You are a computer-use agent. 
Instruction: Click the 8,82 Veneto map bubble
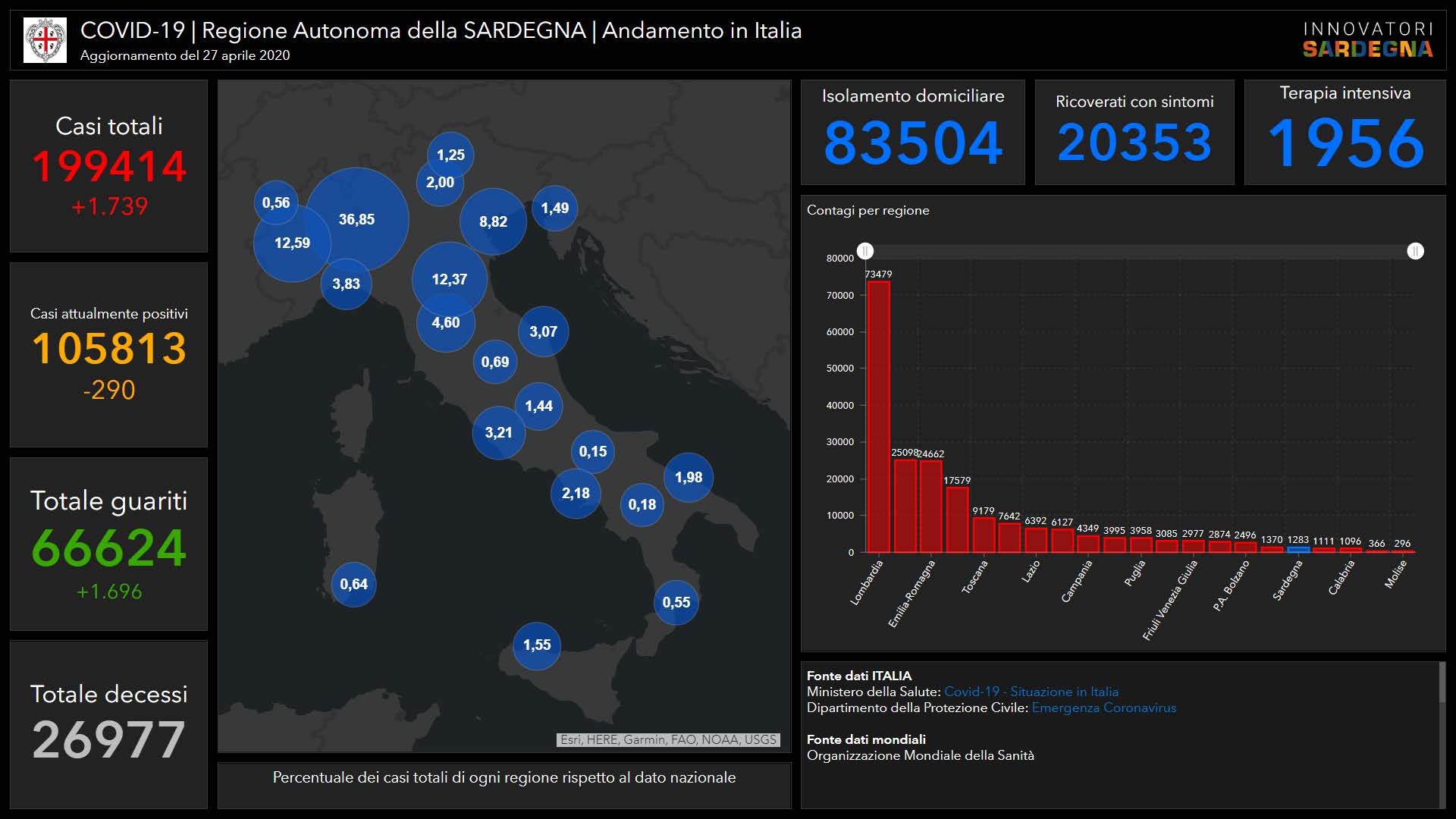tap(493, 221)
